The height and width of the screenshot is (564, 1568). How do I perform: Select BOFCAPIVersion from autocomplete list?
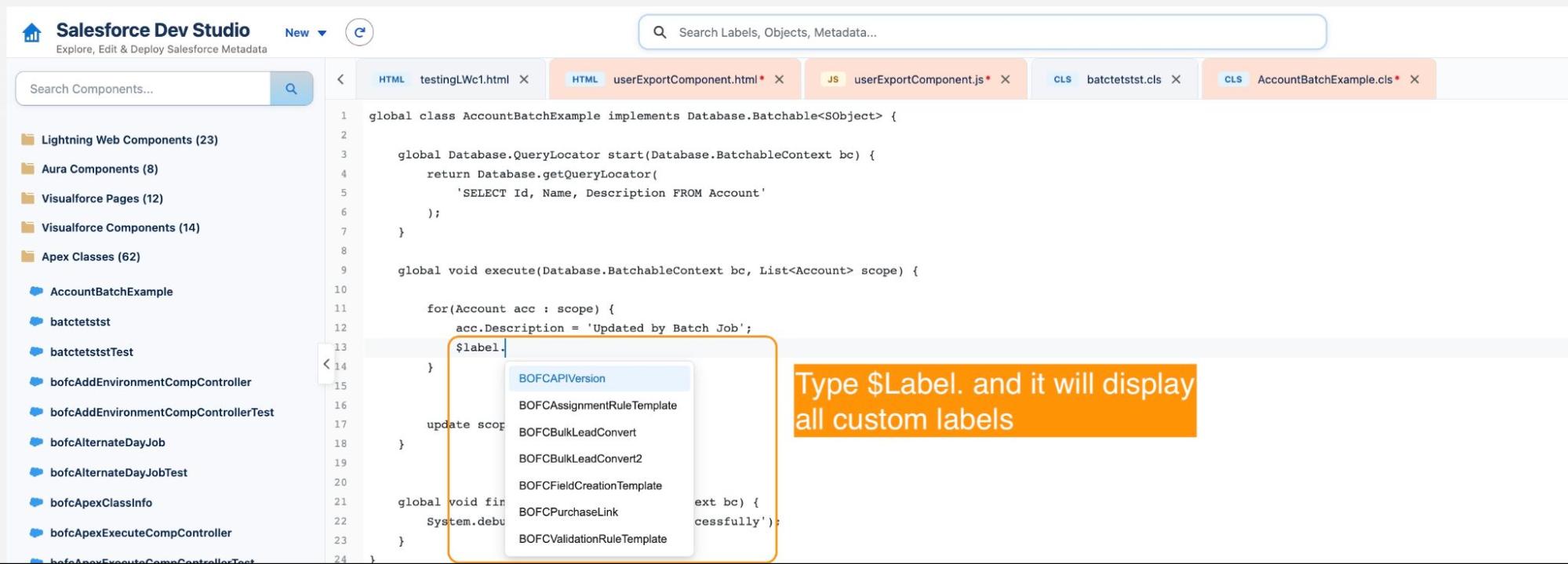(x=599, y=378)
